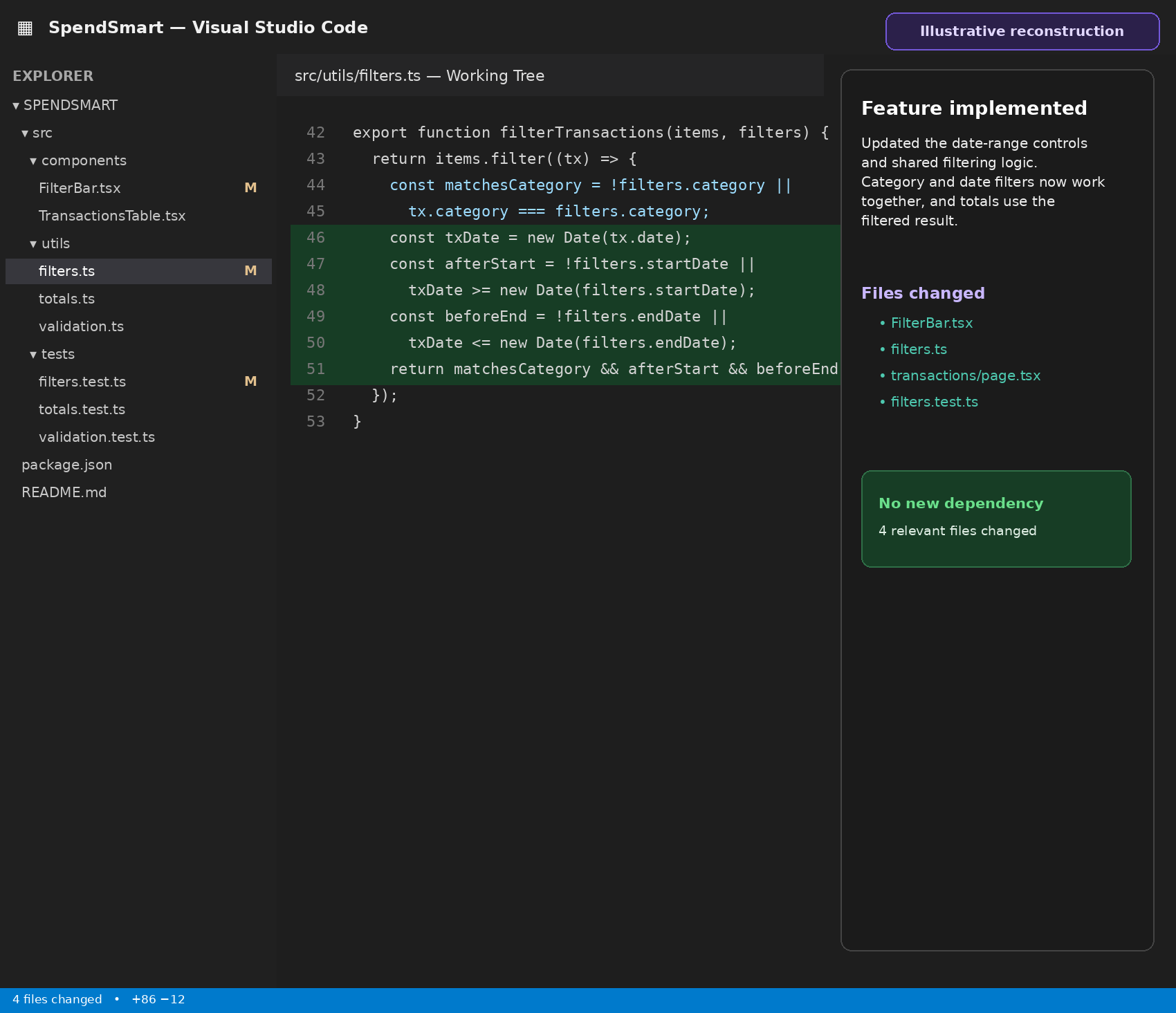Image resolution: width=1176 pixels, height=1013 pixels.
Task: Click the +86 −12 diff stats in status bar
Action: [x=158, y=1000]
